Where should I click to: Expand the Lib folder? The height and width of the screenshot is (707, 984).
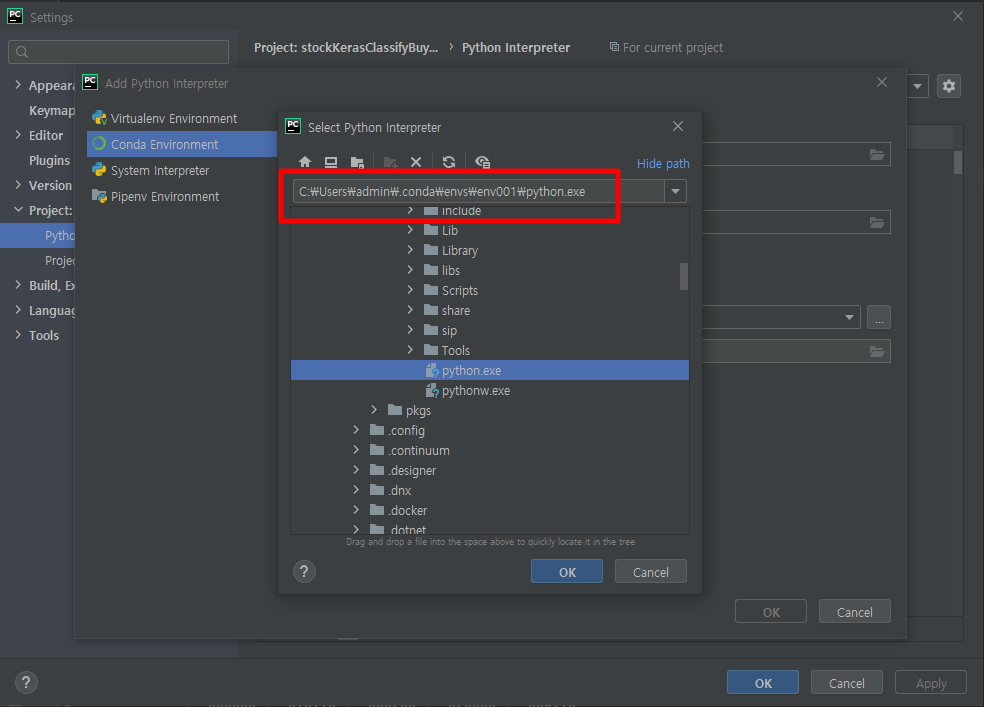click(x=410, y=230)
